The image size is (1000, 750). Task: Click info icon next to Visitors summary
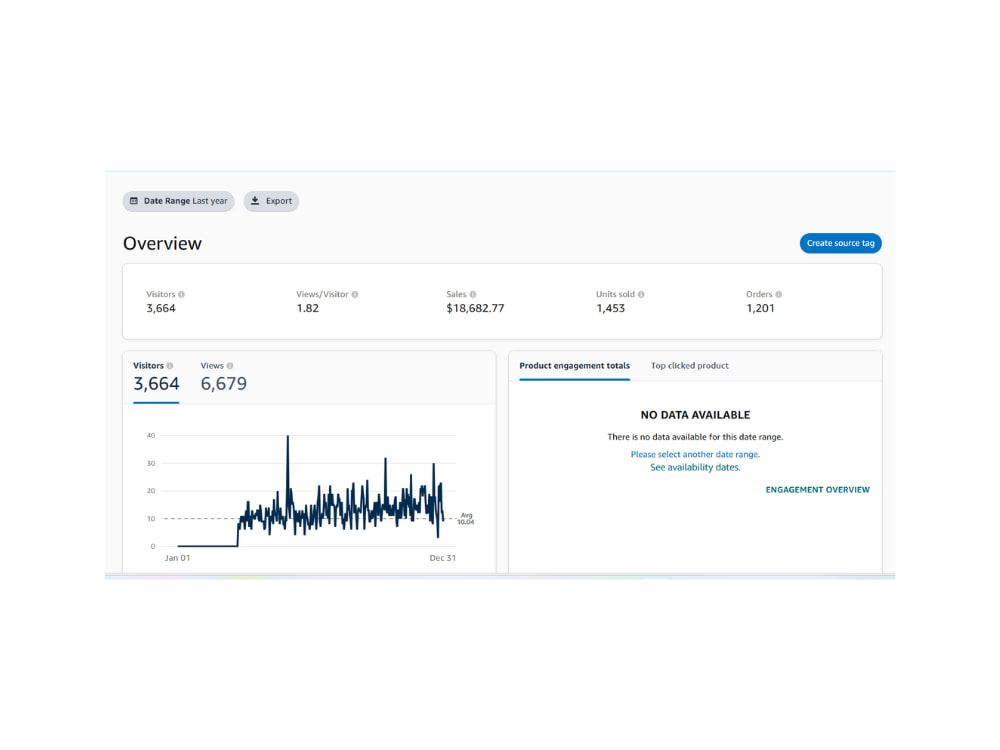[182, 295]
